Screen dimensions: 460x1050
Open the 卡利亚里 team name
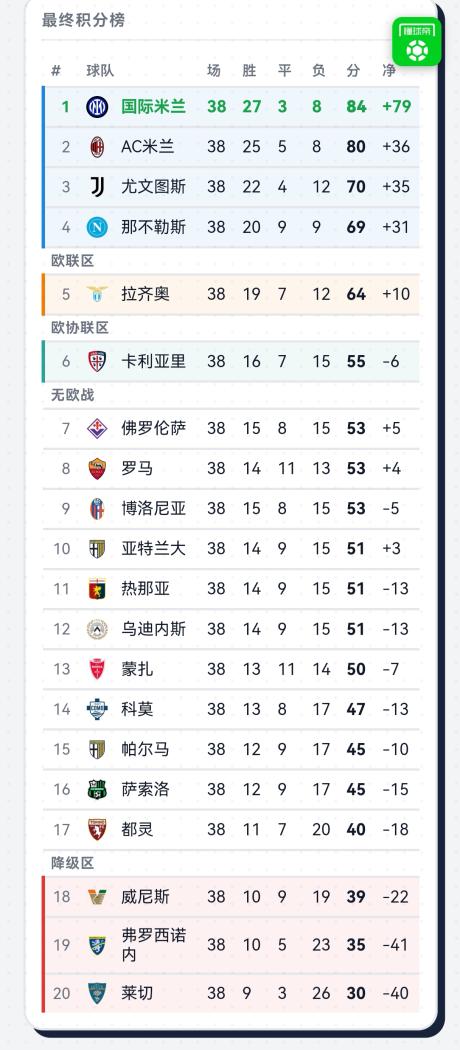(153, 361)
